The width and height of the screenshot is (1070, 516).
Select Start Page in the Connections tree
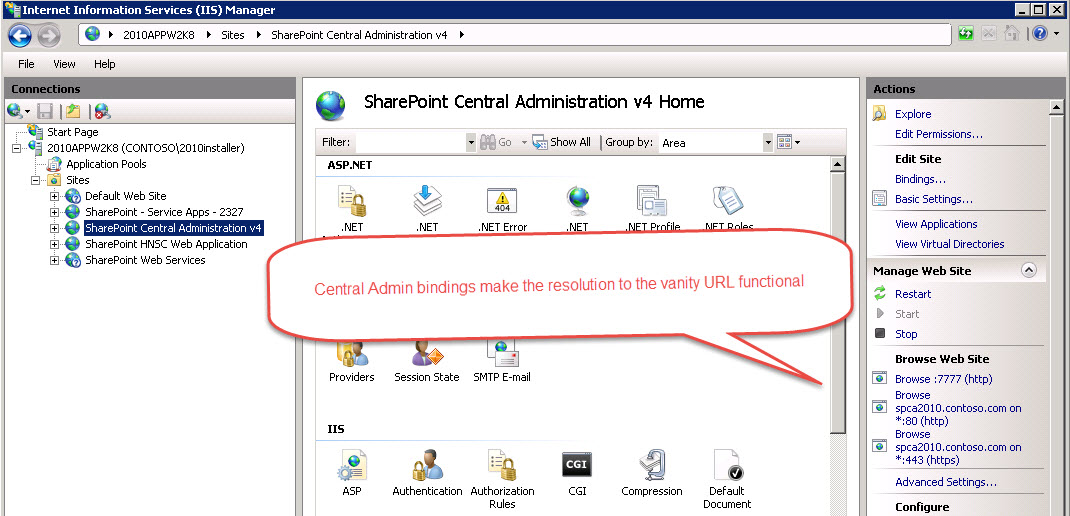tap(72, 132)
